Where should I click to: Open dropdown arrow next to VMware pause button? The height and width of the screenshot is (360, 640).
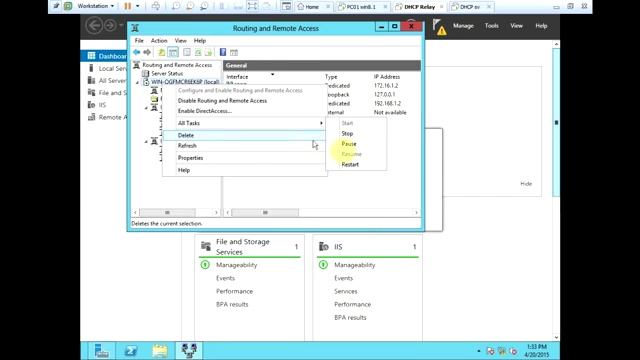tap(138, 6)
